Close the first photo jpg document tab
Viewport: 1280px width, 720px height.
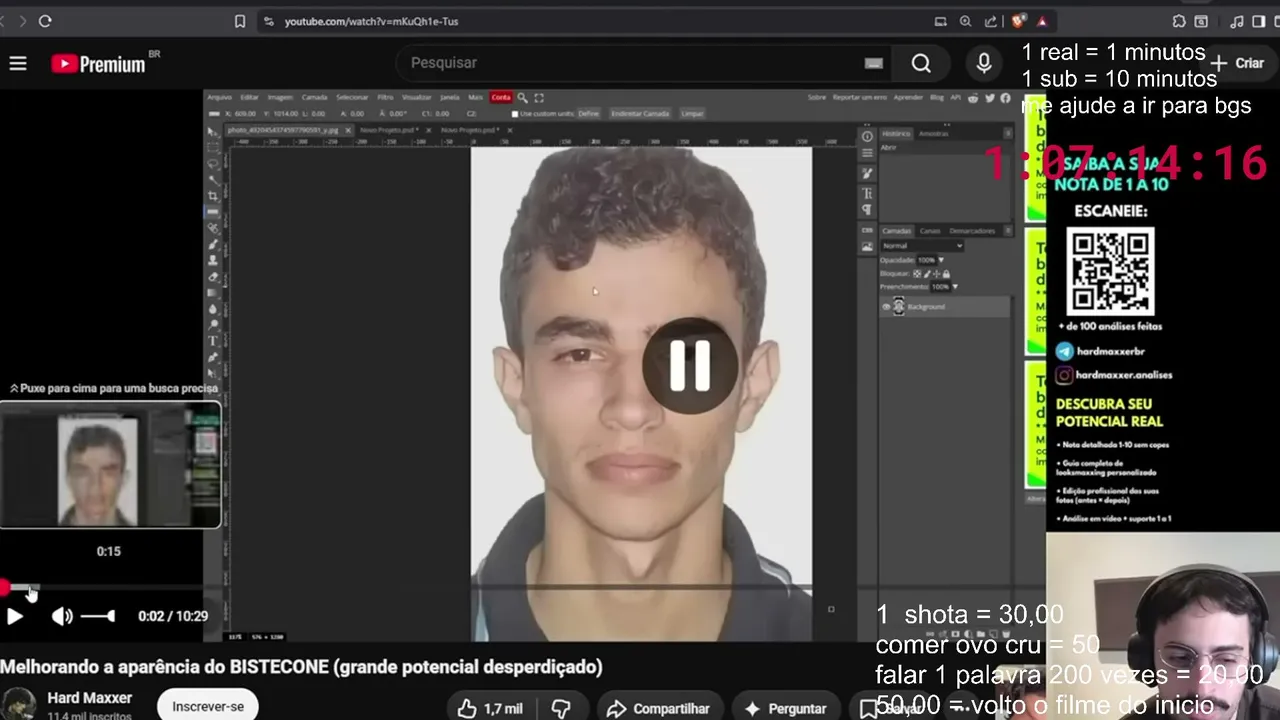348,130
